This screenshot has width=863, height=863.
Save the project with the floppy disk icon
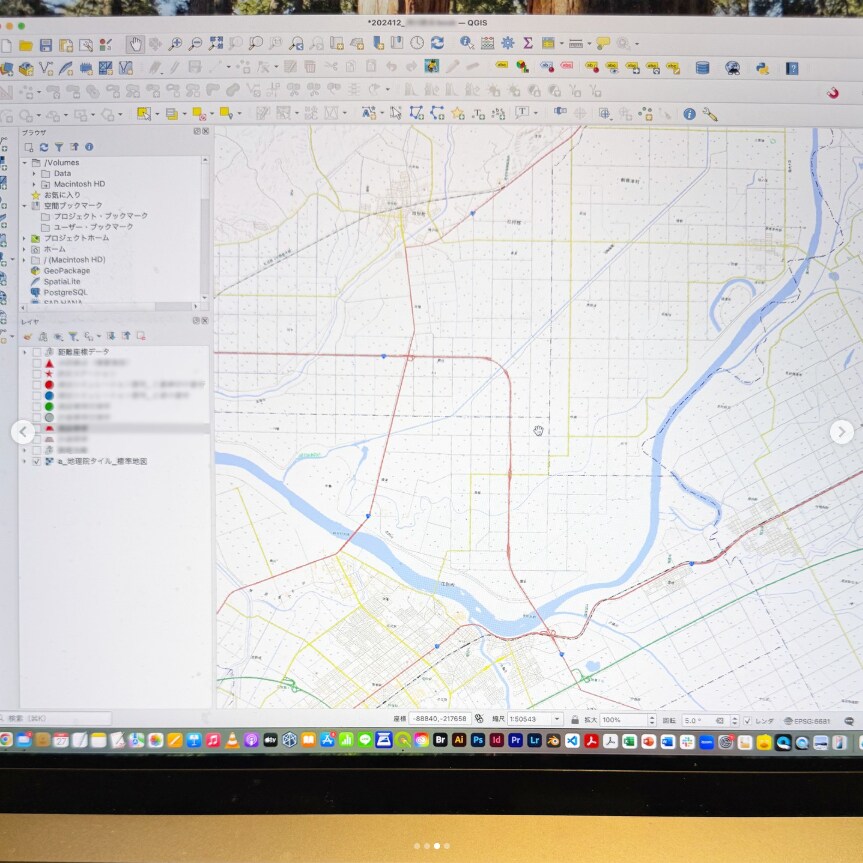point(46,46)
